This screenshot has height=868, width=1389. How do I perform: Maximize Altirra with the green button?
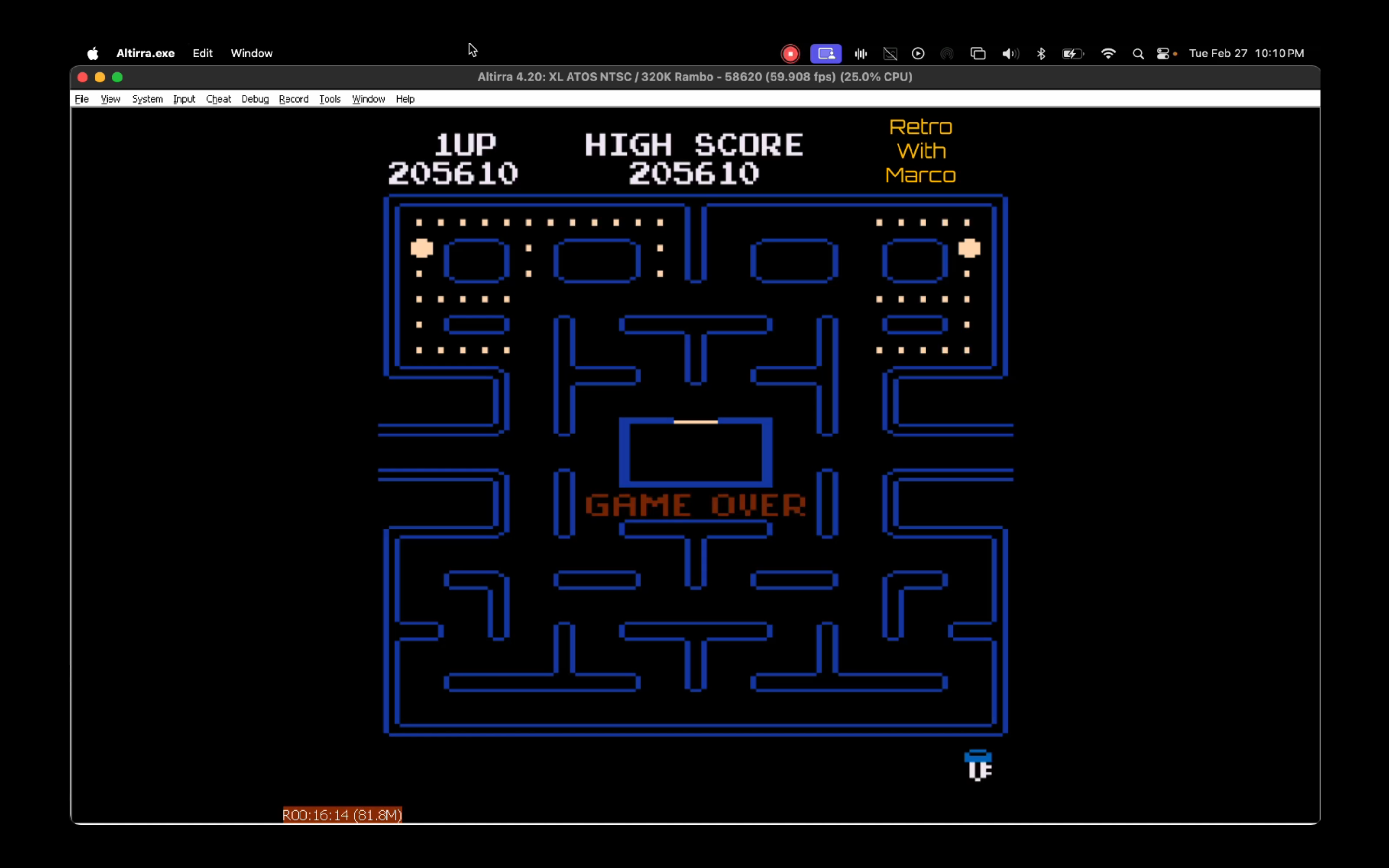(117, 77)
